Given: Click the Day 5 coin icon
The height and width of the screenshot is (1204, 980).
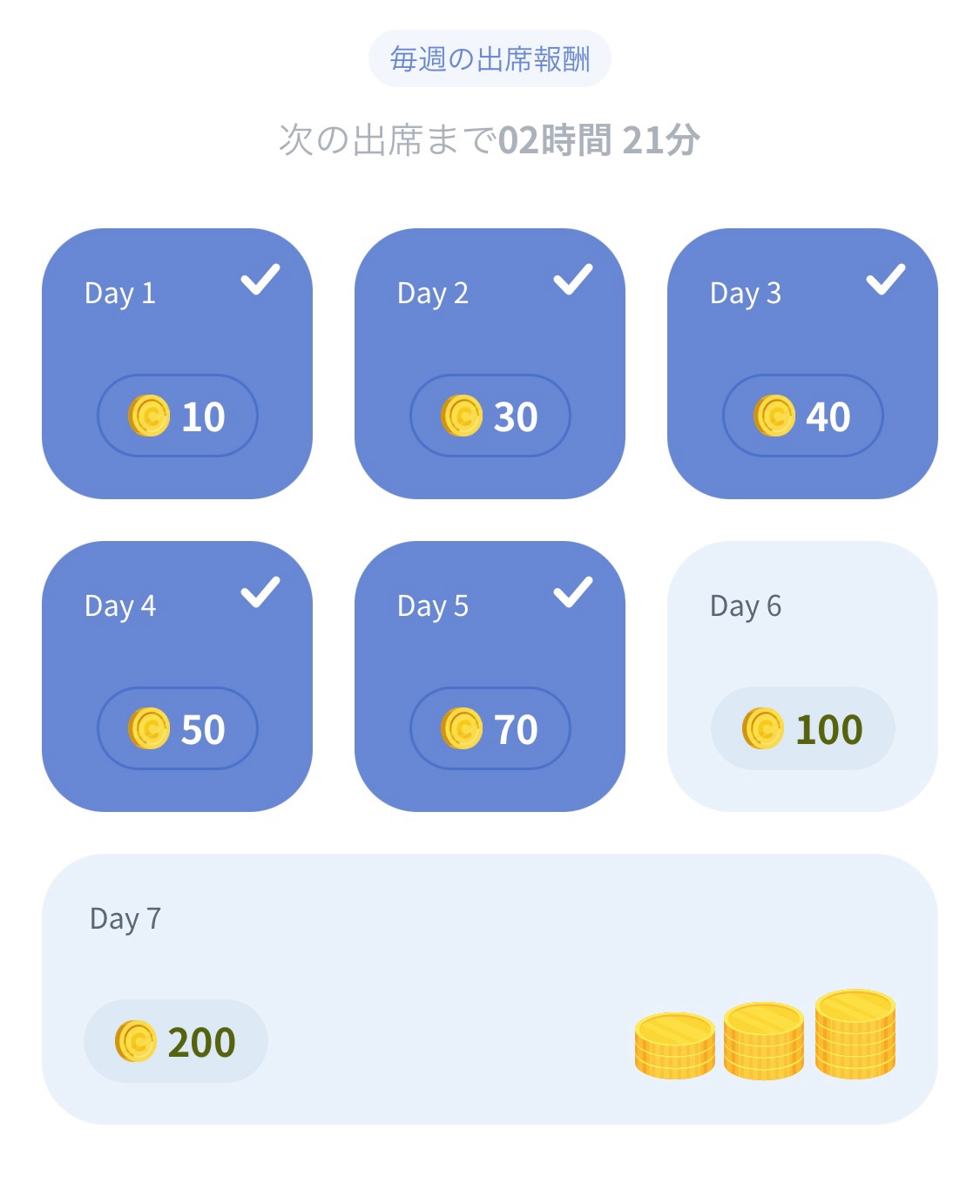Looking at the screenshot, I should [462, 728].
